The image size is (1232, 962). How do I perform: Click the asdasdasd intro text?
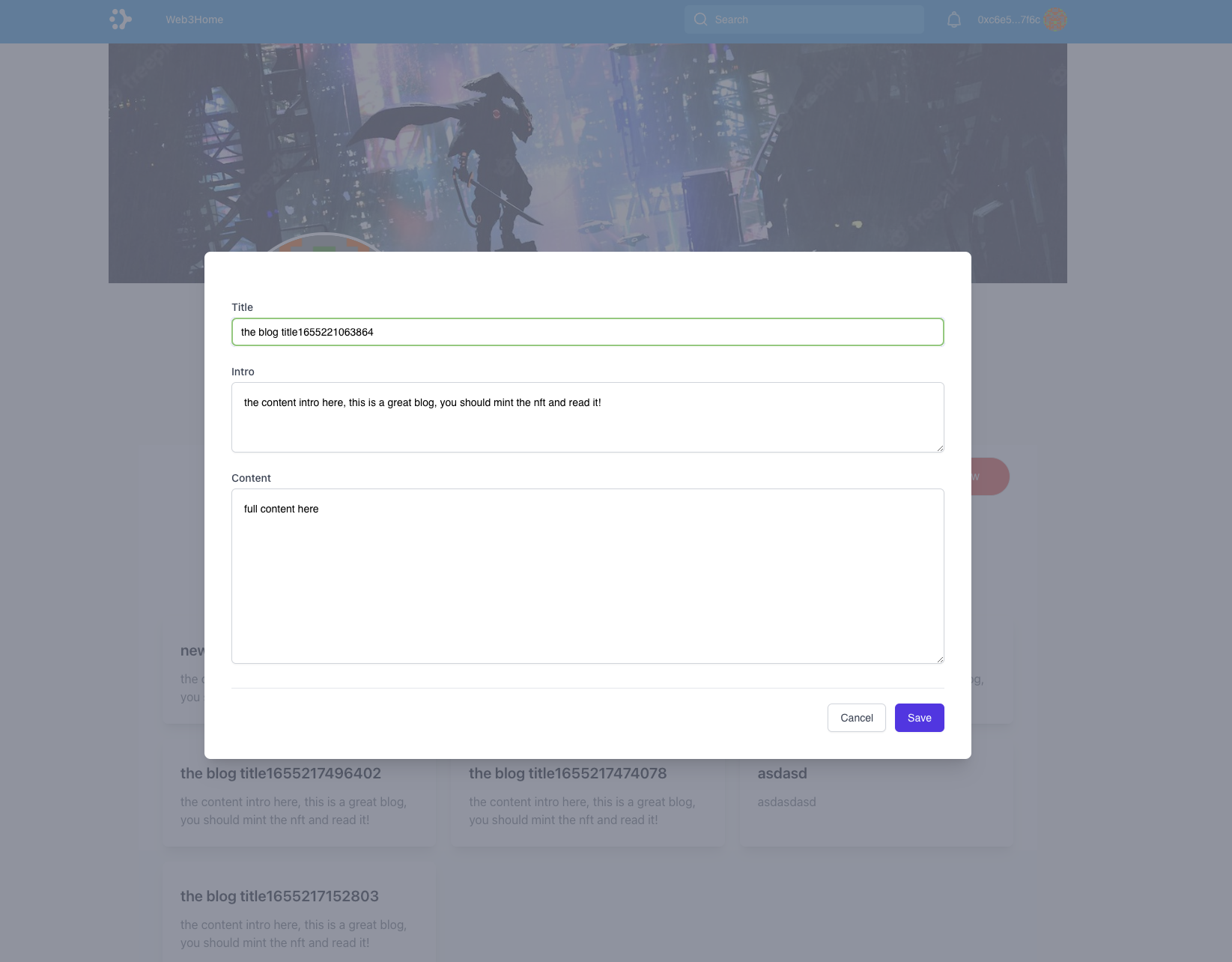[786, 802]
